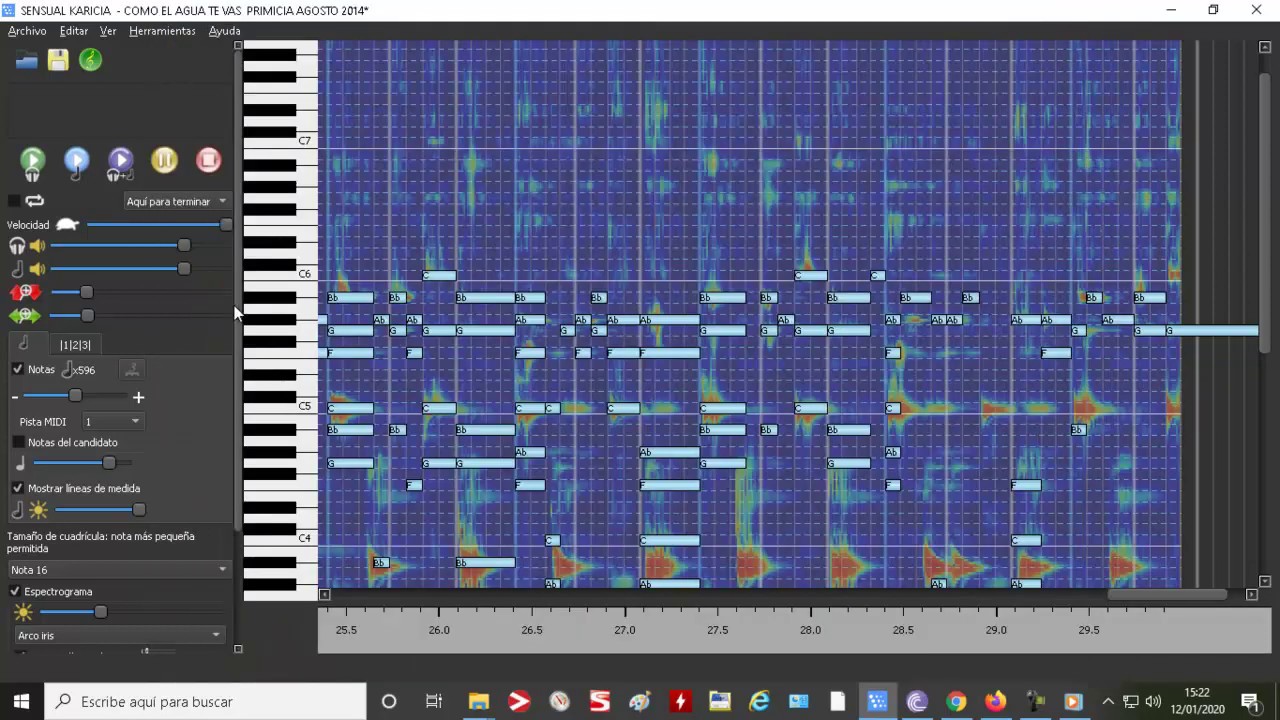
Task: Play notes only with the blue note button
Action: tap(76, 162)
